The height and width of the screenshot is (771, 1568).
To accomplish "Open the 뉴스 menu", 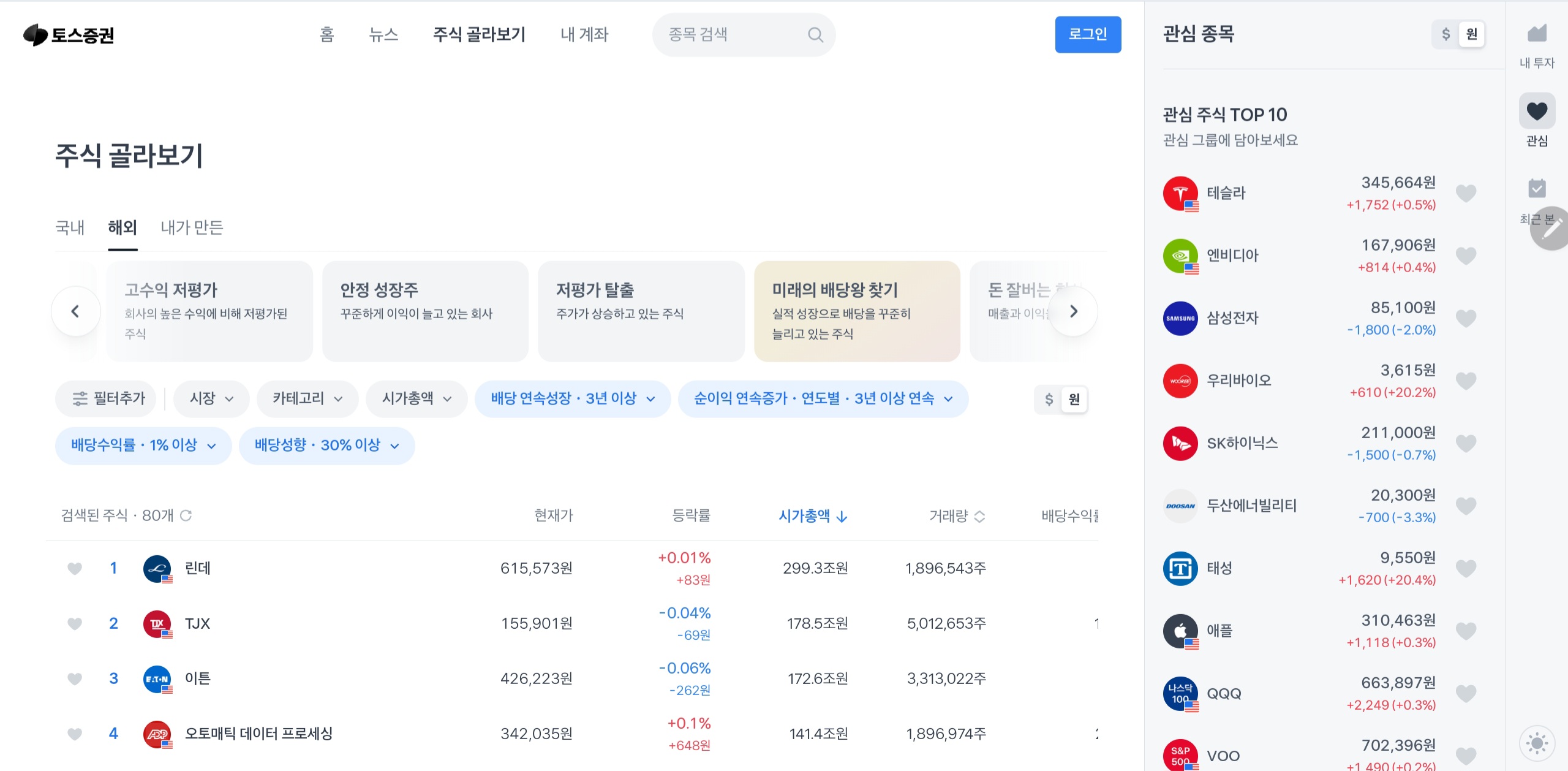I will point(383,35).
